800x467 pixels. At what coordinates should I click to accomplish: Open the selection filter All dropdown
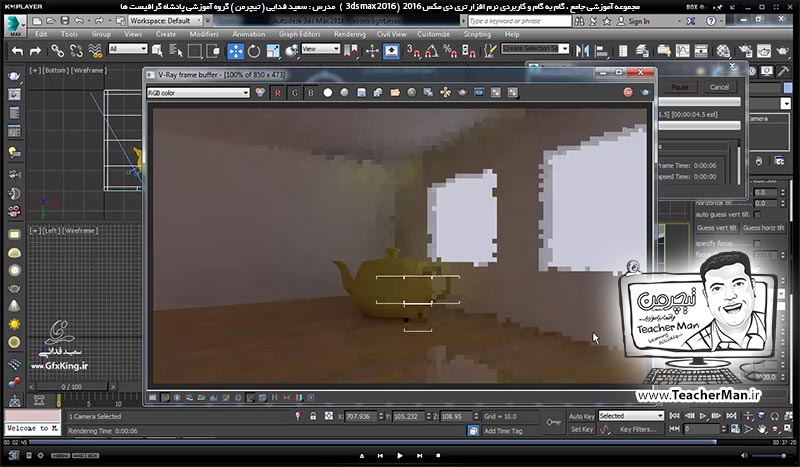point(128,49)
